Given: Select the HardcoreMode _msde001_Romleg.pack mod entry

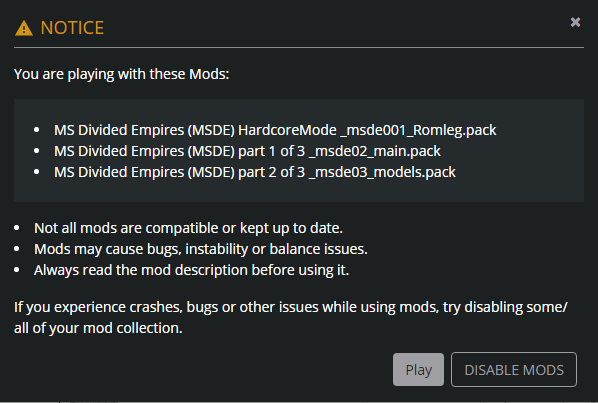Looking at the screenshot, I should coord(275,130).
